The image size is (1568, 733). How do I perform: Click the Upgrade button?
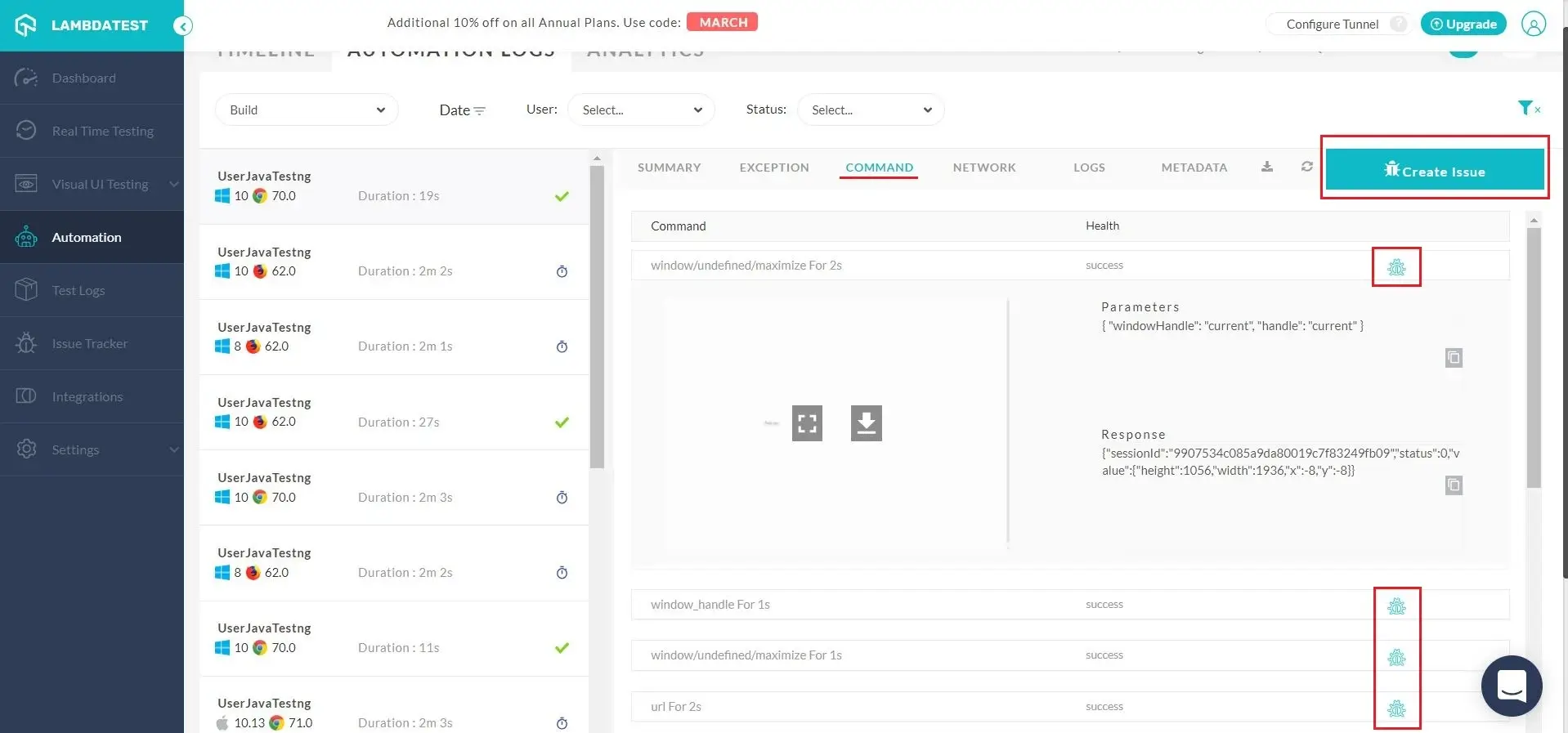[x=1463, y=24]
